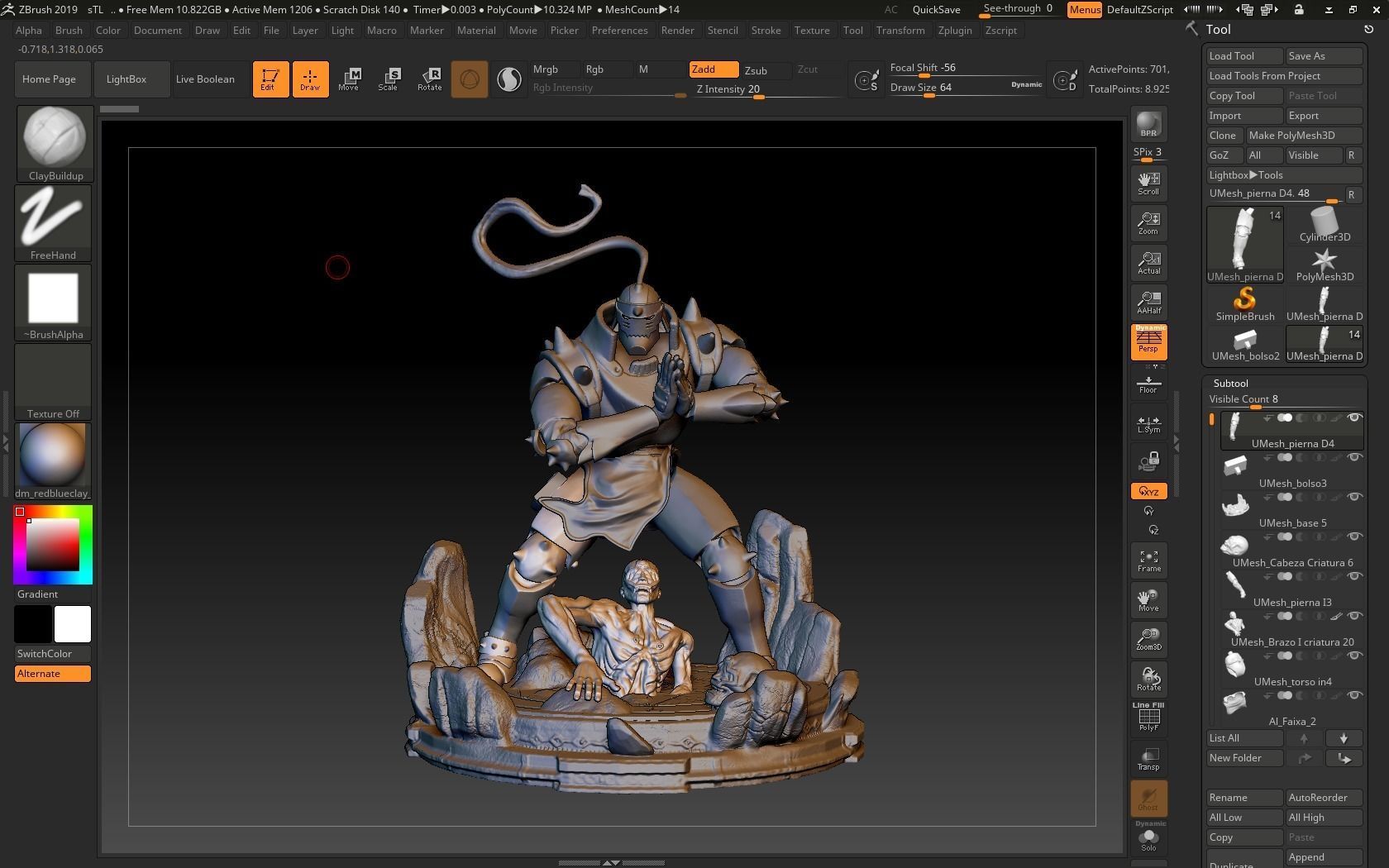Open the LightBox browser
The height and width of the screenshot is (868, 1389).
126,79
